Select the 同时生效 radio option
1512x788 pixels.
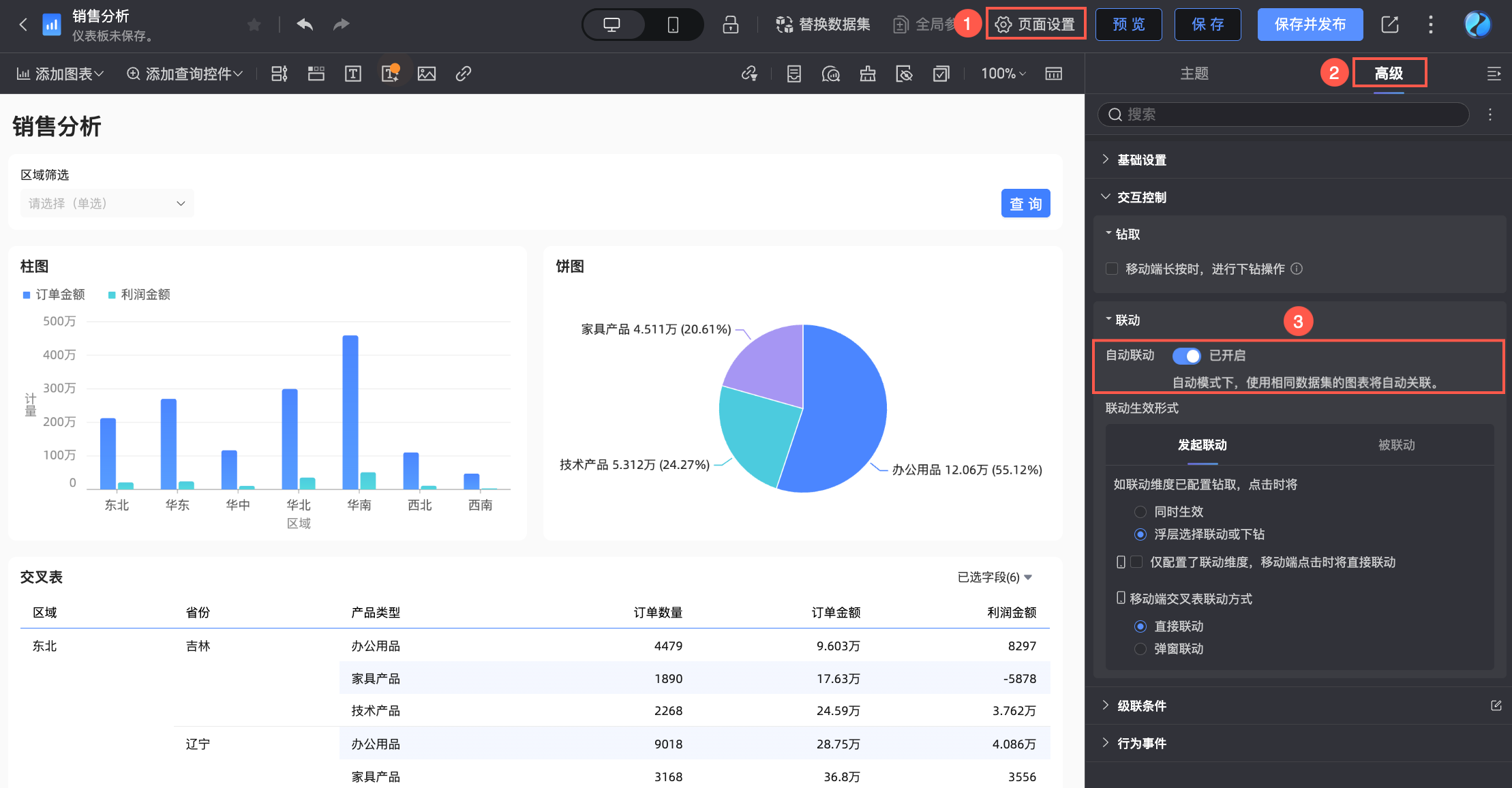tap(1140, 512)
